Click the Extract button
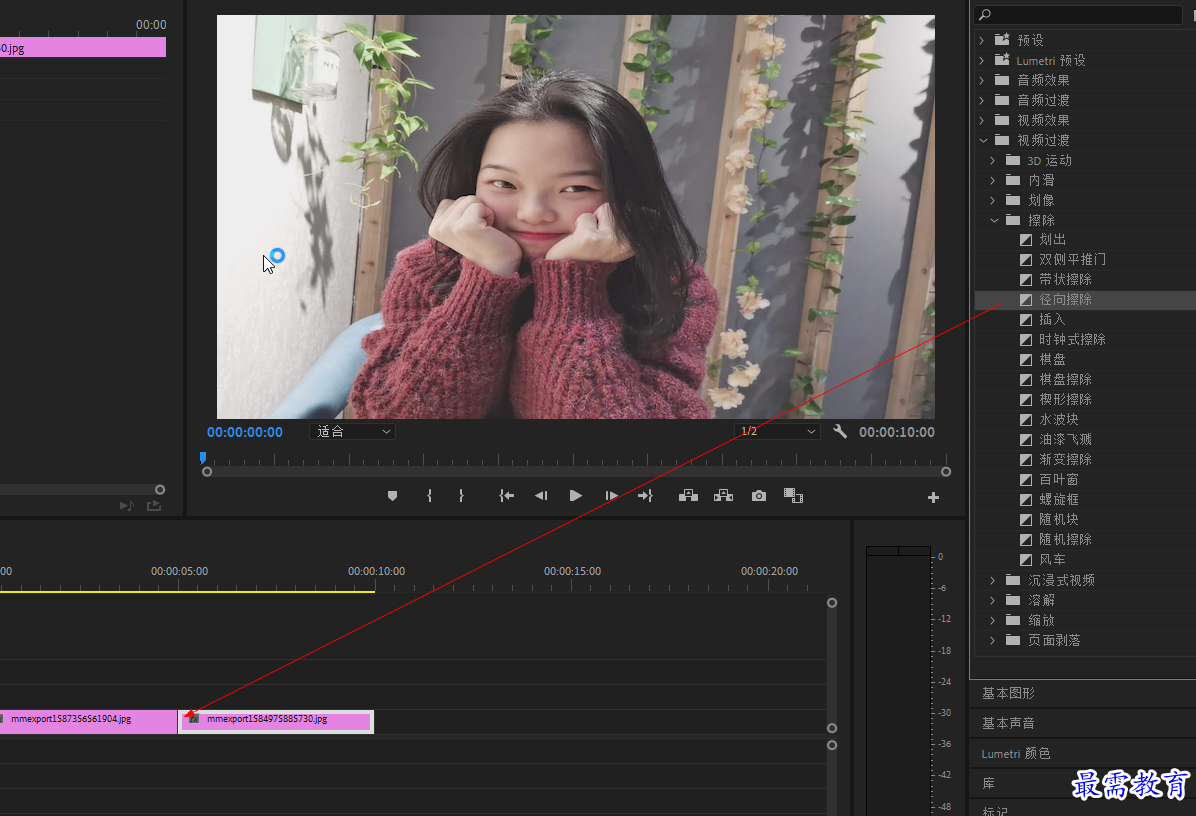1196x816 pixels. coord(723,496)
